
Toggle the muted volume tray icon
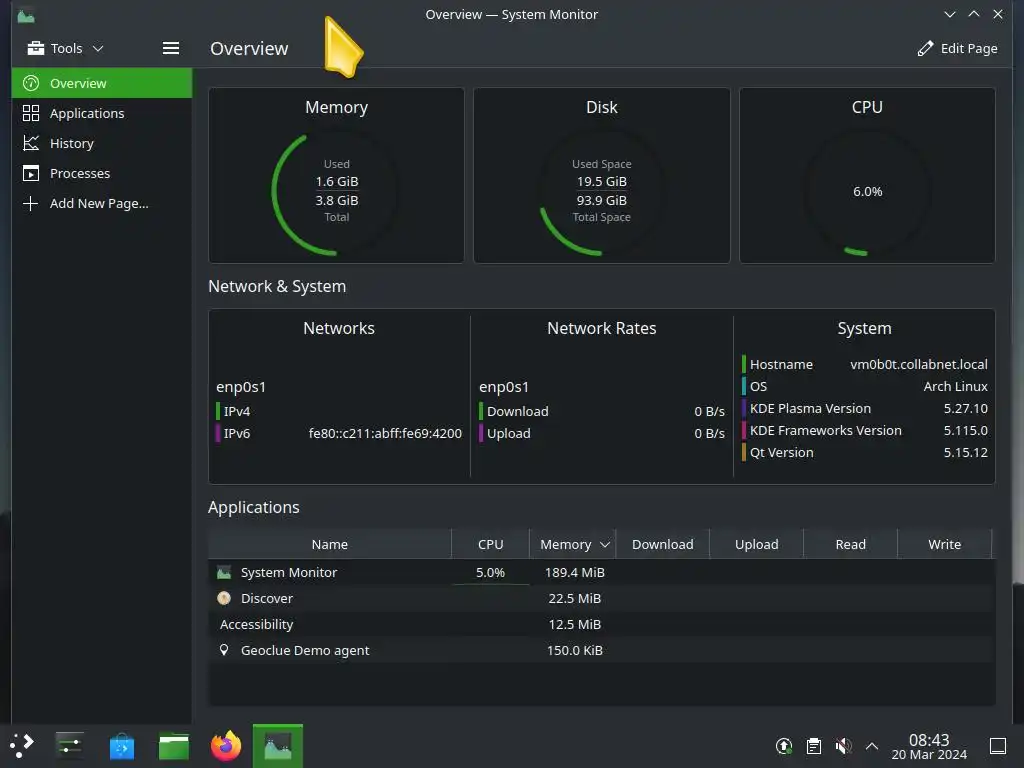pos(843,746)
